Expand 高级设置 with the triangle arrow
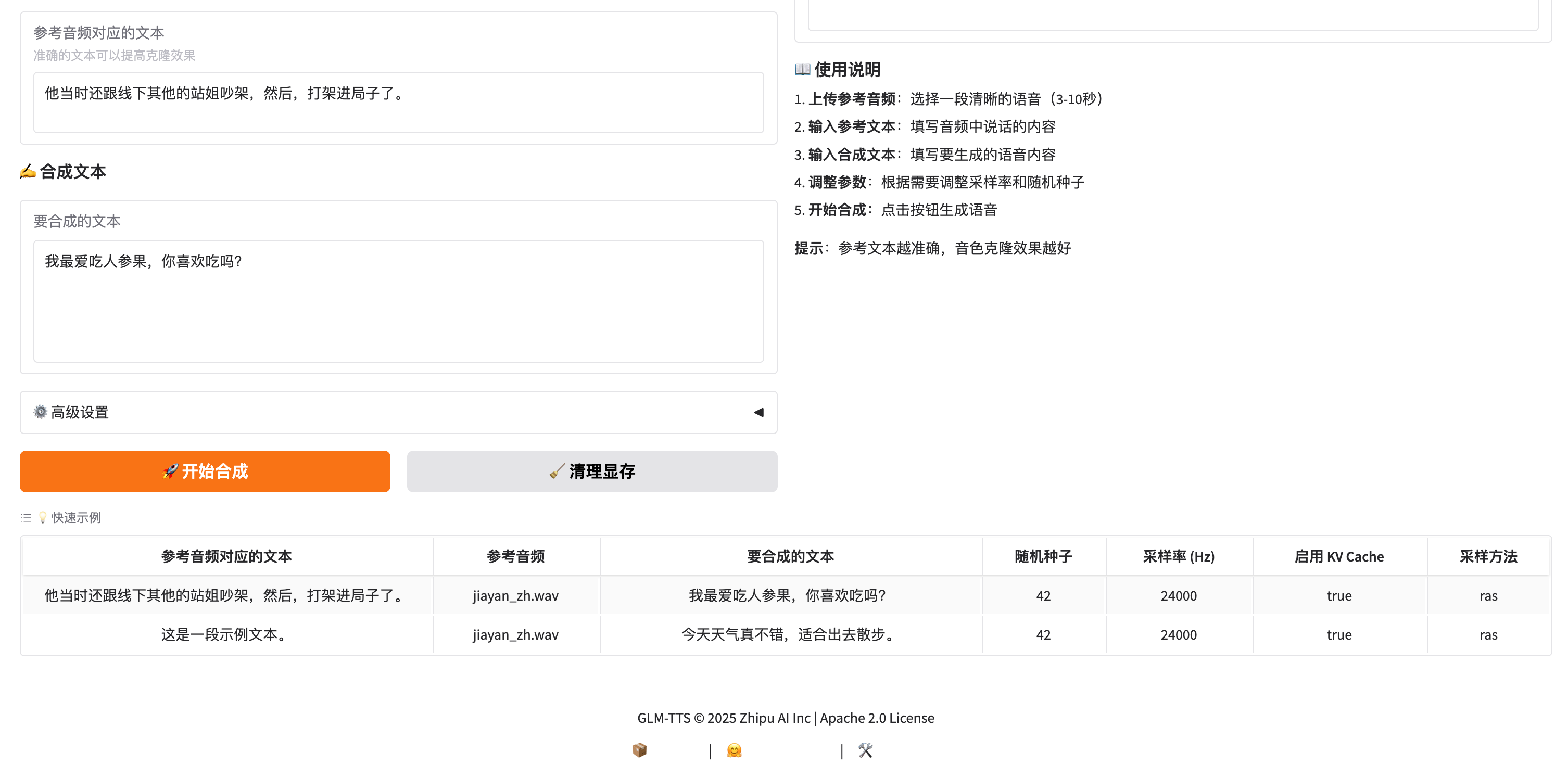 coord(758,412)
